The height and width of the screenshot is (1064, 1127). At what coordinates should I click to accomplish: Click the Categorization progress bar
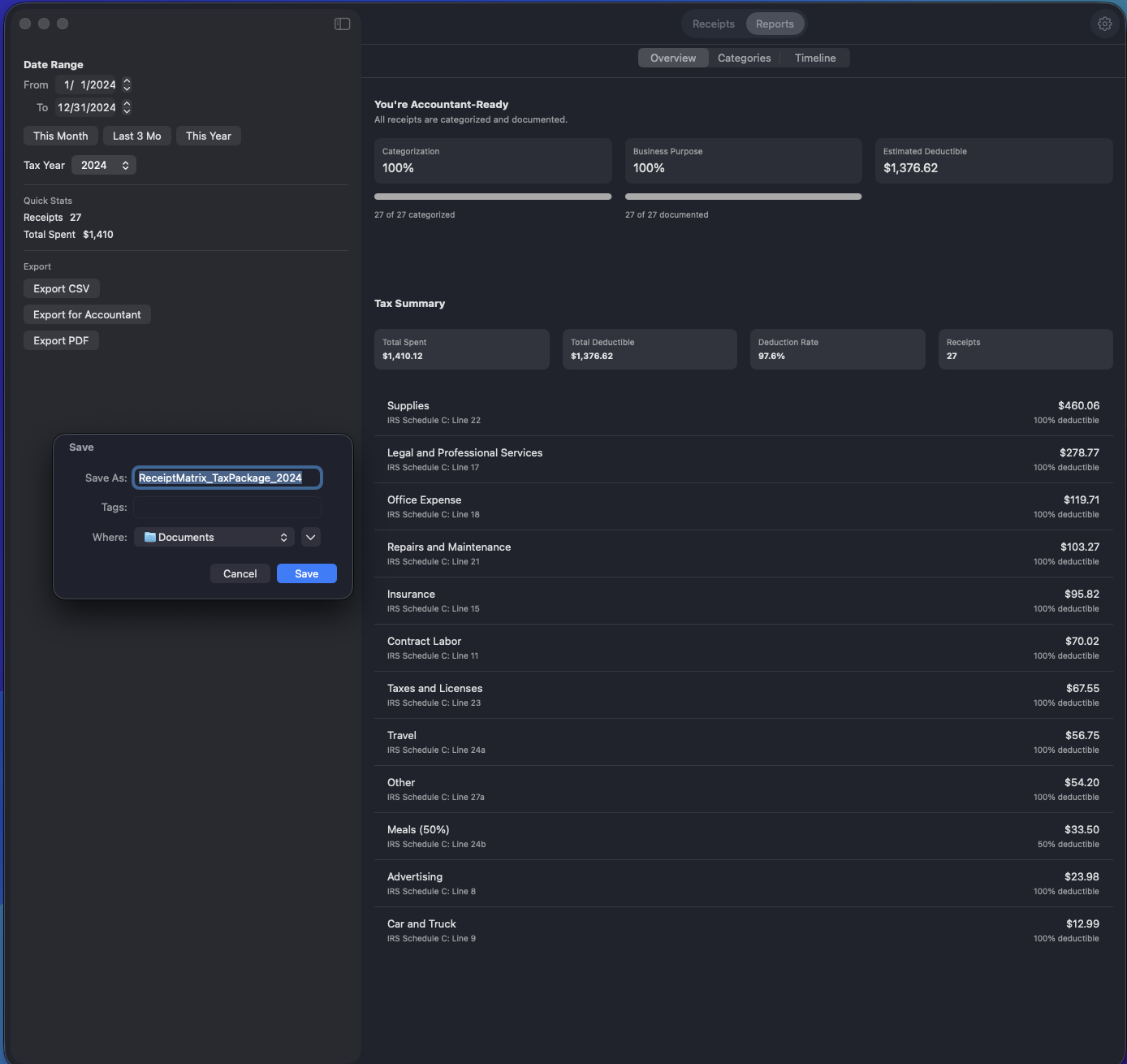click(493, 197)
